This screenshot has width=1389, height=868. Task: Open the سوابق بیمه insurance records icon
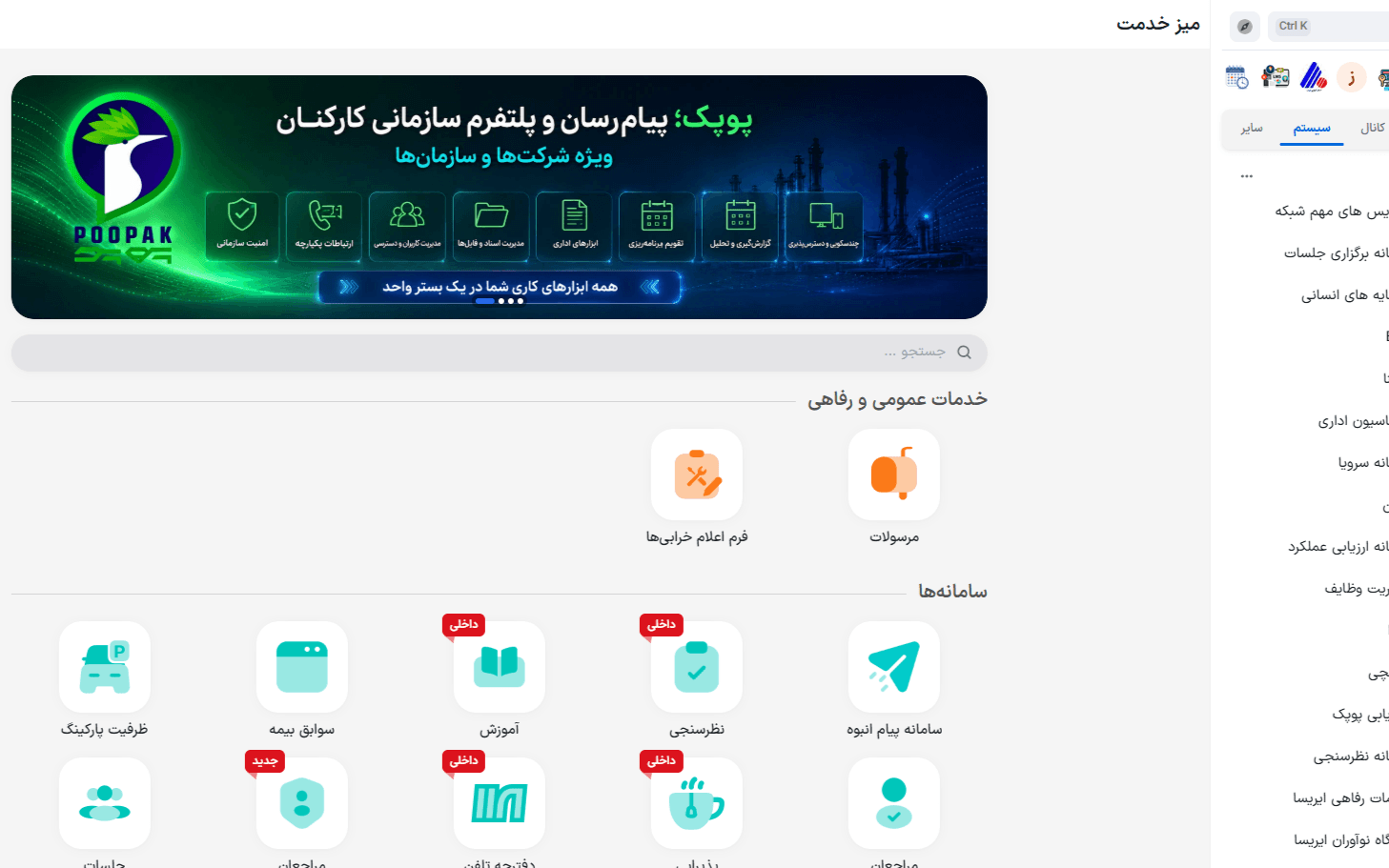pos(301,667)
